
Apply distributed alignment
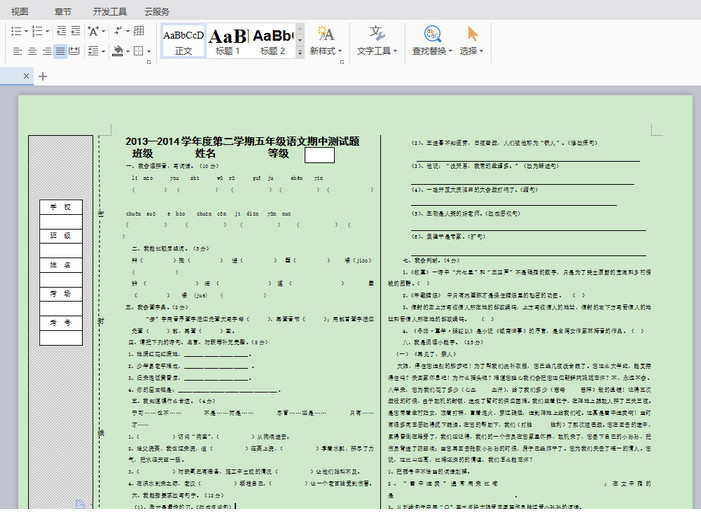click(x=74, y=51)
